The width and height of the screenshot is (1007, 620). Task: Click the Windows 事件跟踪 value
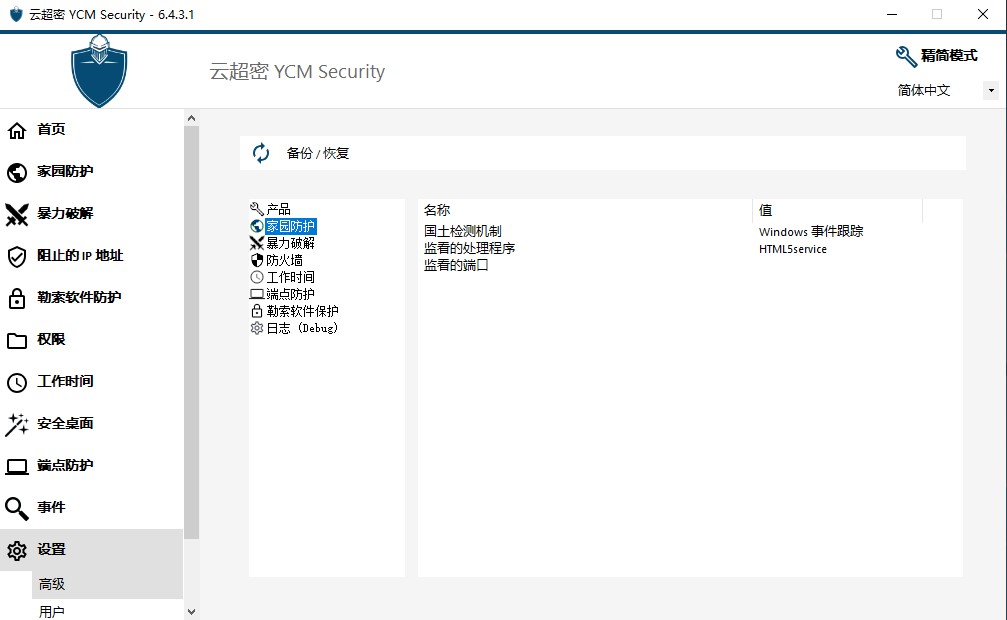(810, 231)
